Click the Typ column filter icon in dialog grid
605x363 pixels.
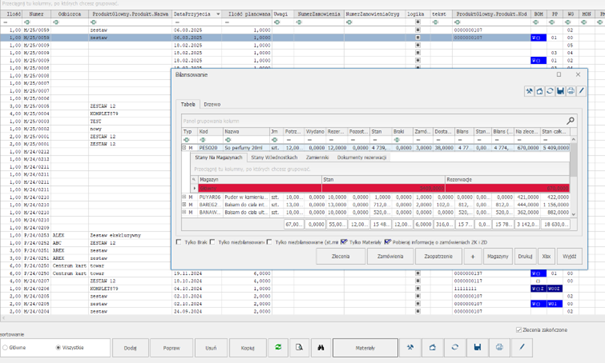[186, 140]
